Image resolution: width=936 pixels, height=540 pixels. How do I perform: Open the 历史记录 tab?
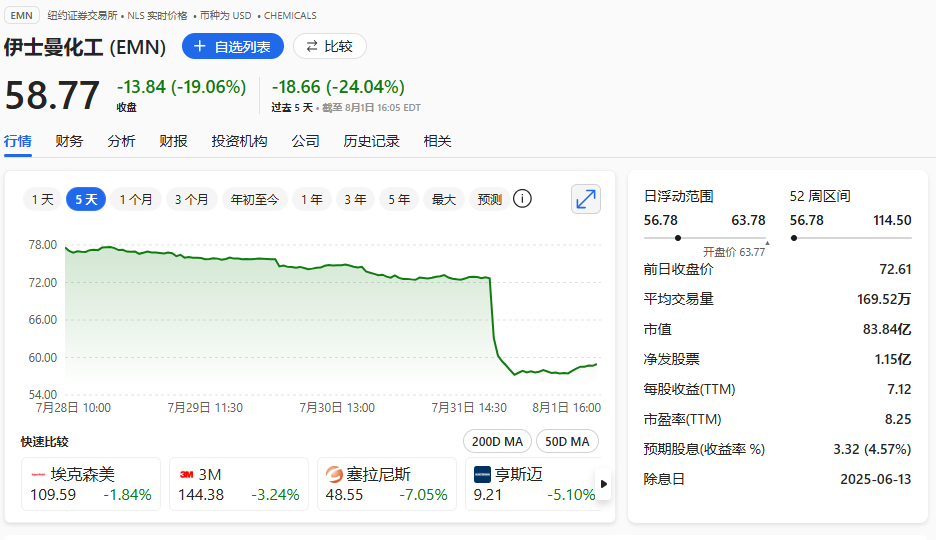[371, 141]
